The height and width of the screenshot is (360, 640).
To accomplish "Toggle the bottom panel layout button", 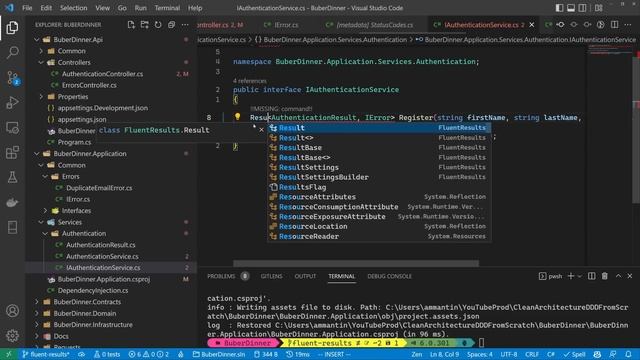I will [x=571, y=8].
